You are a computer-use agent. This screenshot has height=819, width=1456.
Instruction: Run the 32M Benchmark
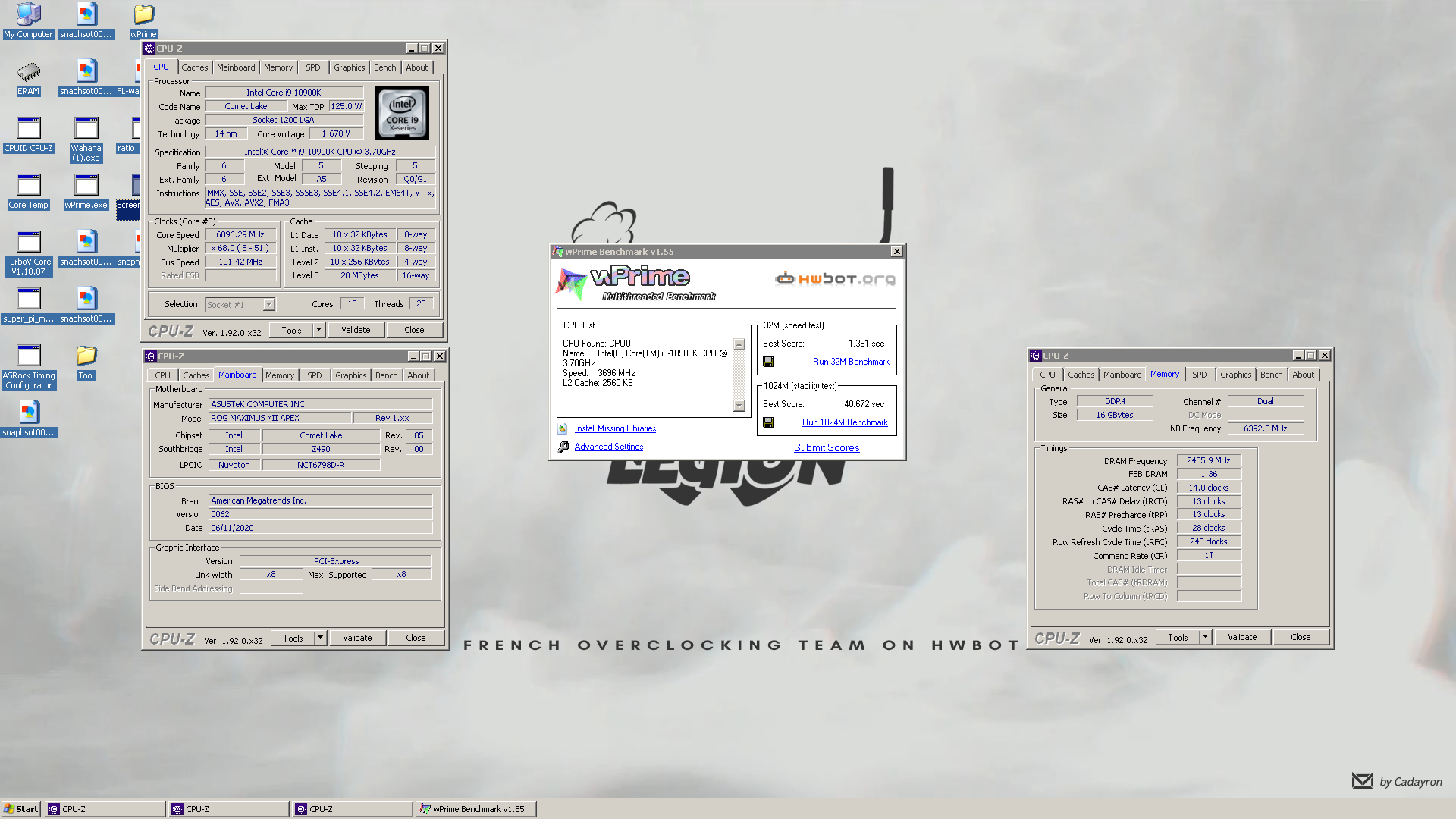[851, 362]
